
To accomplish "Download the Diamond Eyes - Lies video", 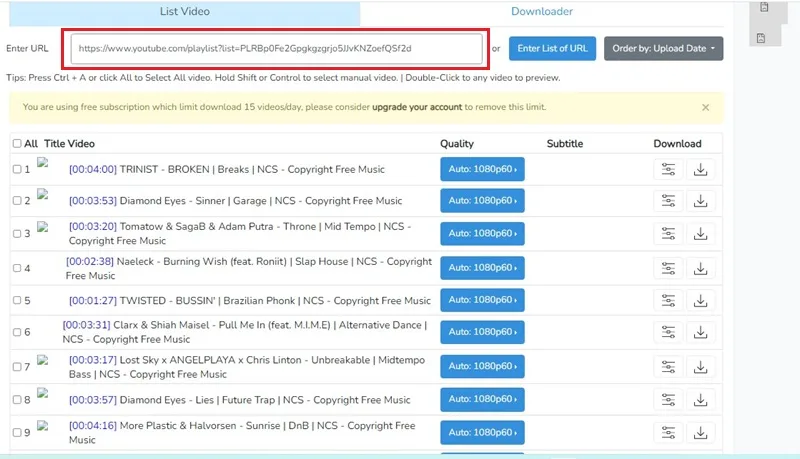I will (x=701, y=400).
